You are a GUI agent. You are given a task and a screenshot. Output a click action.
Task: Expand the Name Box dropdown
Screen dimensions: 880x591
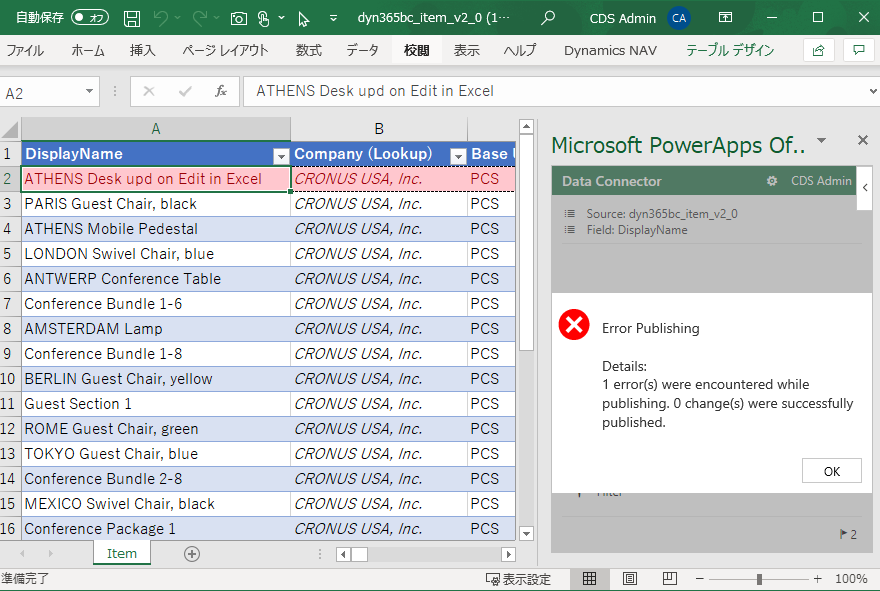(x=89, y=92)
